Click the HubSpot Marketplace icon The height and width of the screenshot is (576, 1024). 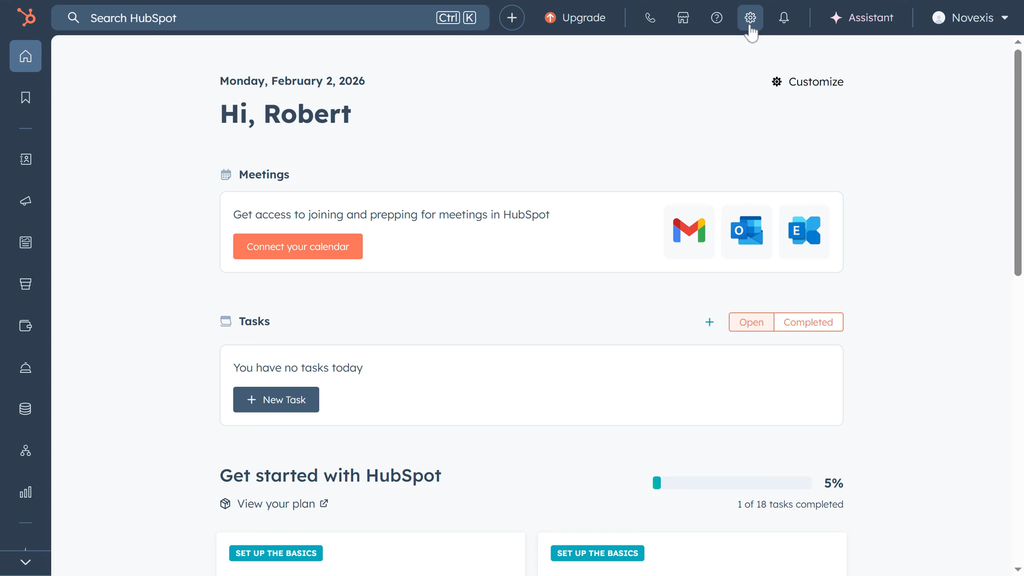(683, 18)
